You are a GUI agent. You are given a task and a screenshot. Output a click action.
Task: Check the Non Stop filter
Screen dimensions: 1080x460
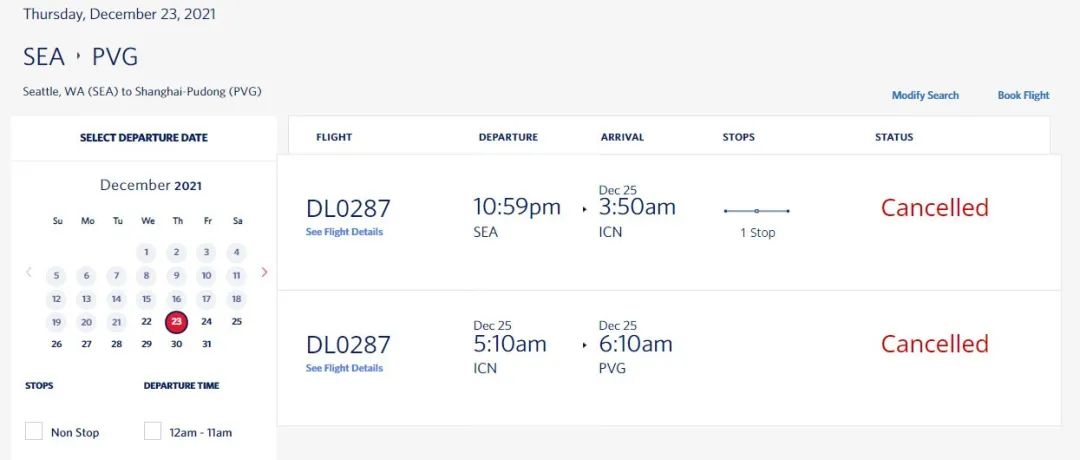(34, 431)
